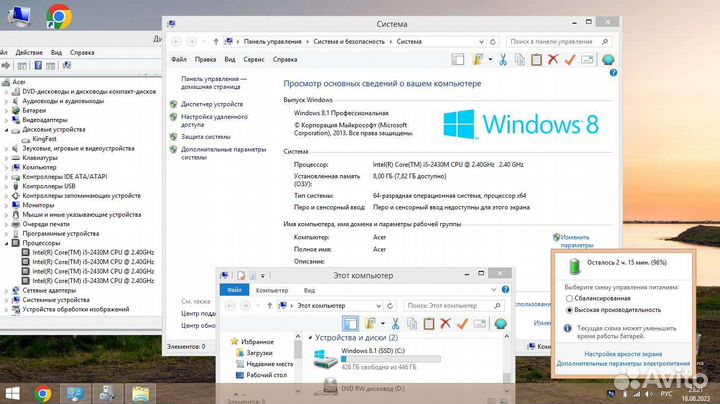The height and width of the screenshot is (404, 720).
Task: Collapse Дисковые устройства node in Device Manager
Action: [6, 130]
